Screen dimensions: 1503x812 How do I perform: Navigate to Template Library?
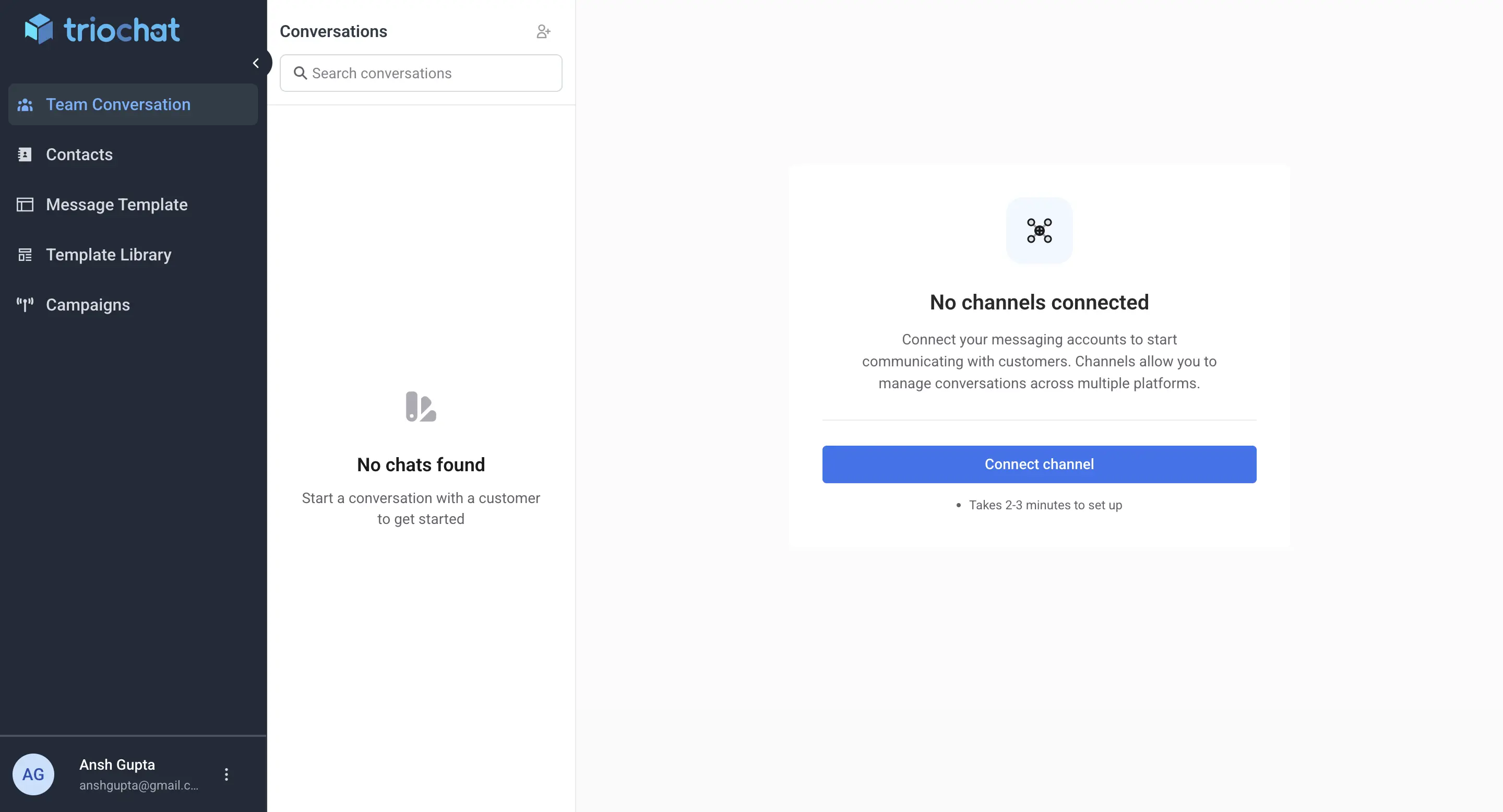point(109,255)
